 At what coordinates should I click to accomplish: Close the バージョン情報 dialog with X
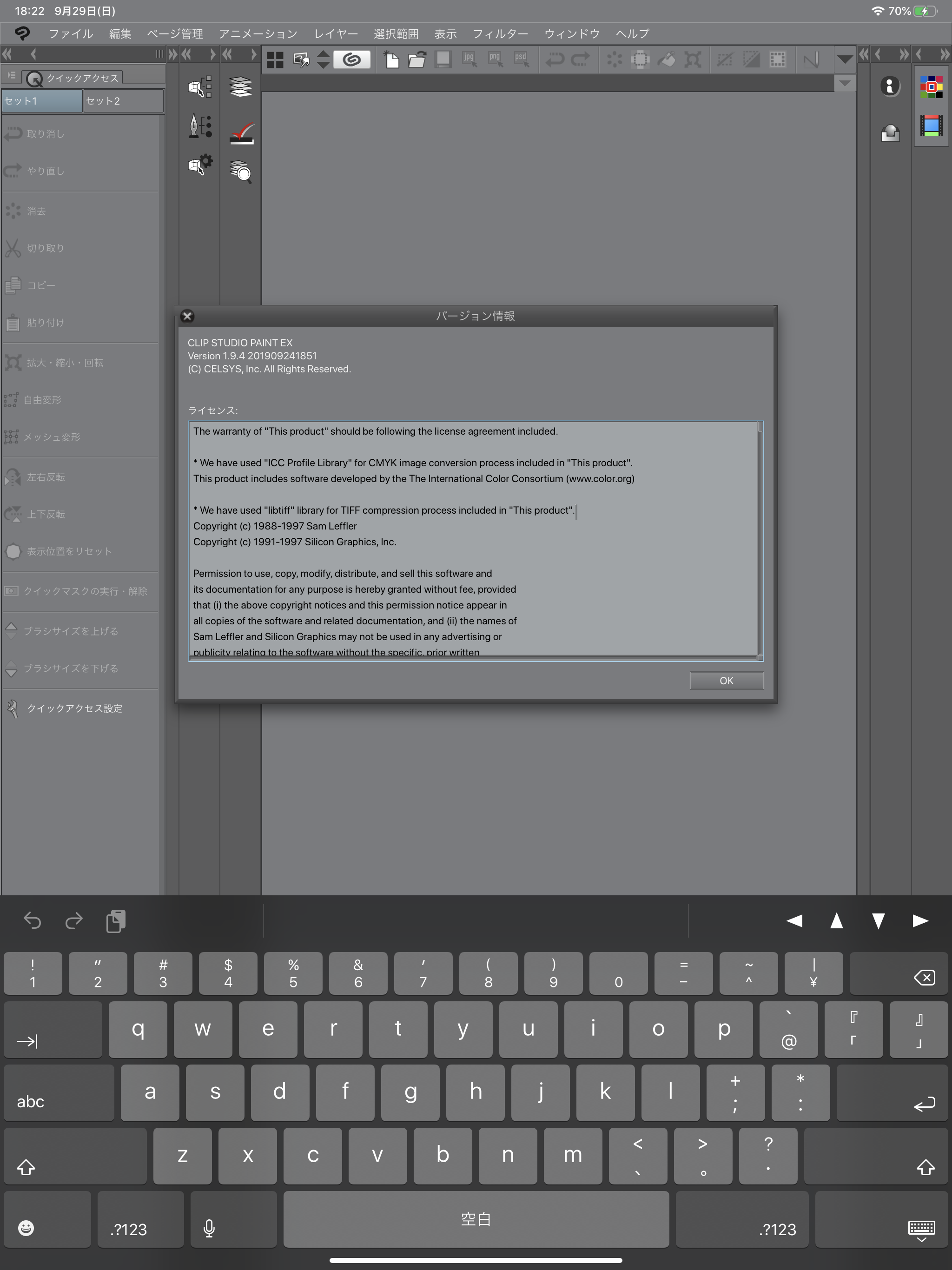click(x=187, y=317)
